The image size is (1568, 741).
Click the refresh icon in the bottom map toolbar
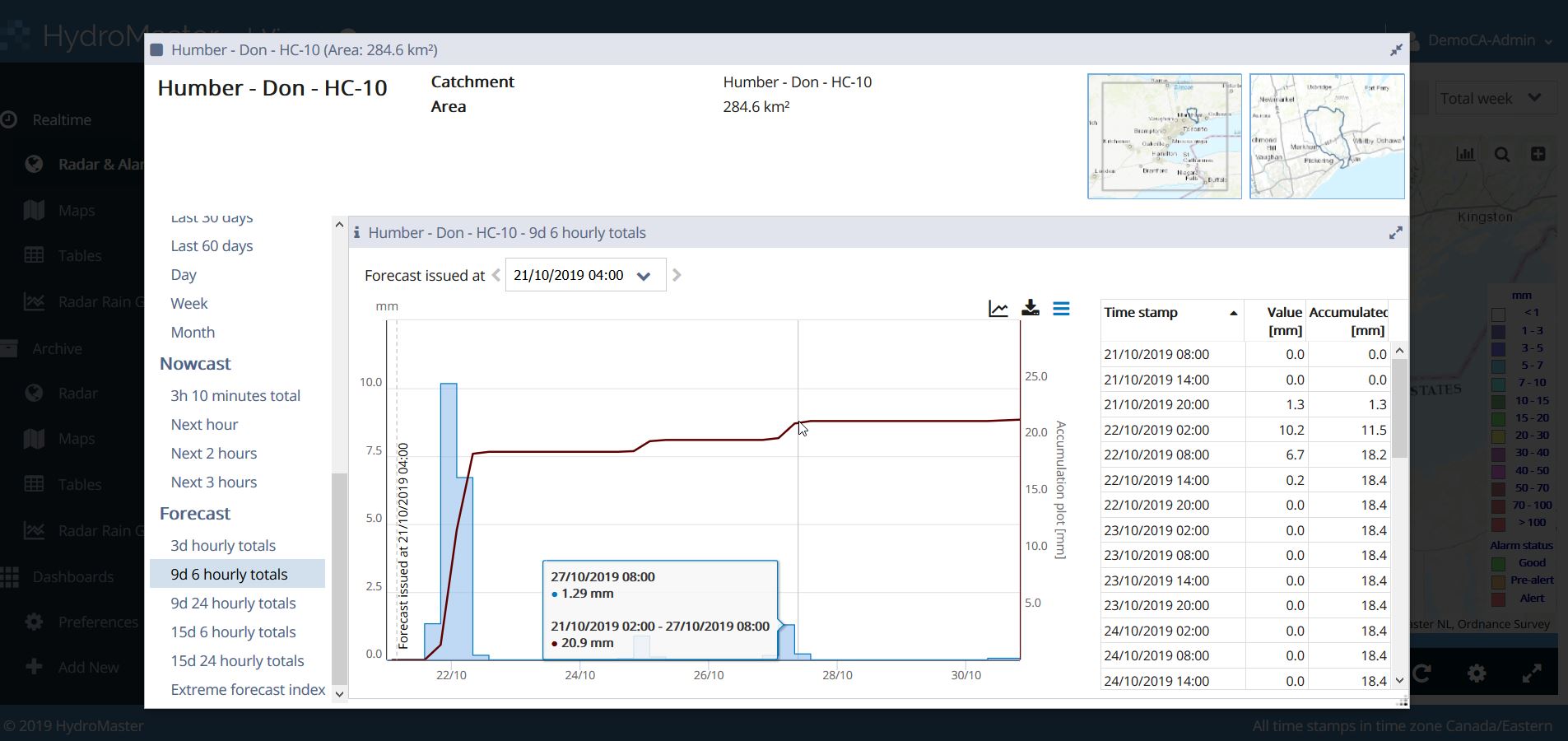(1421, 673)
